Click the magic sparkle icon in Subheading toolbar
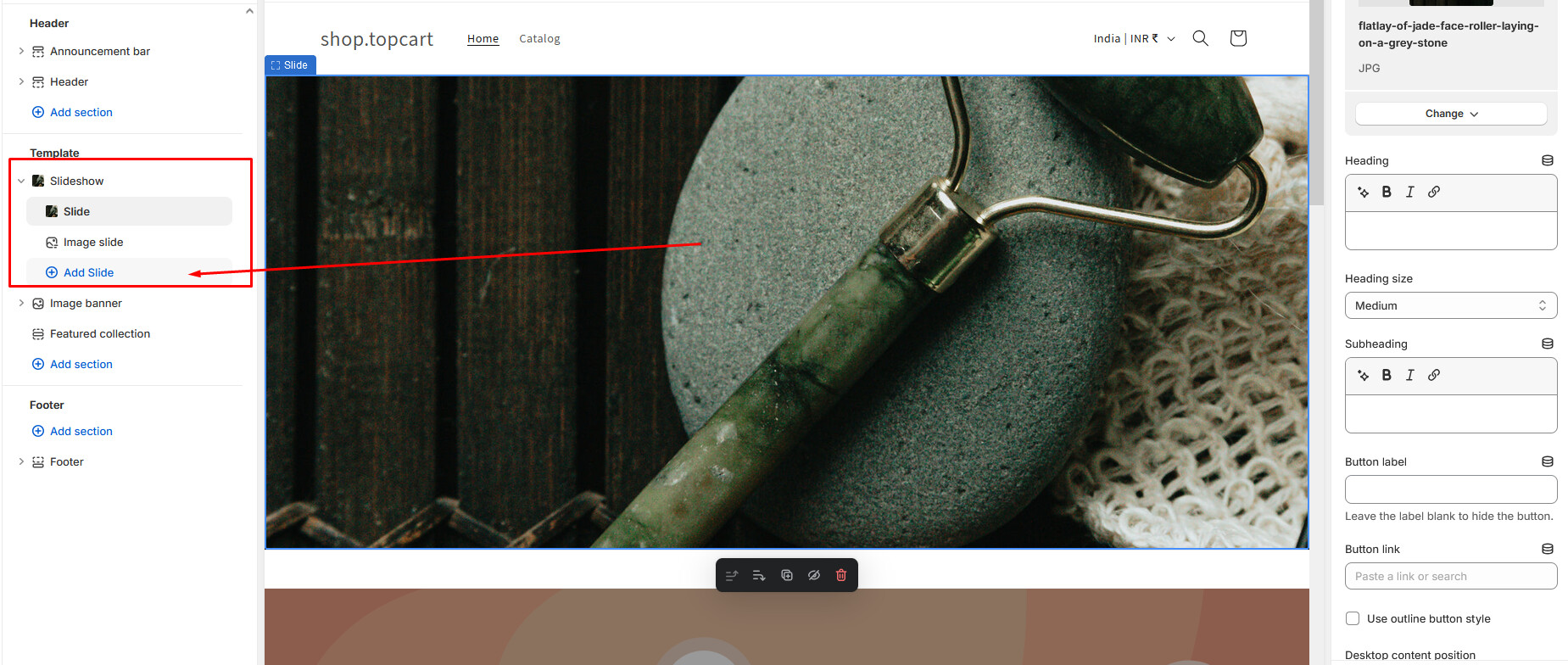 click(x=1364, y=376)
